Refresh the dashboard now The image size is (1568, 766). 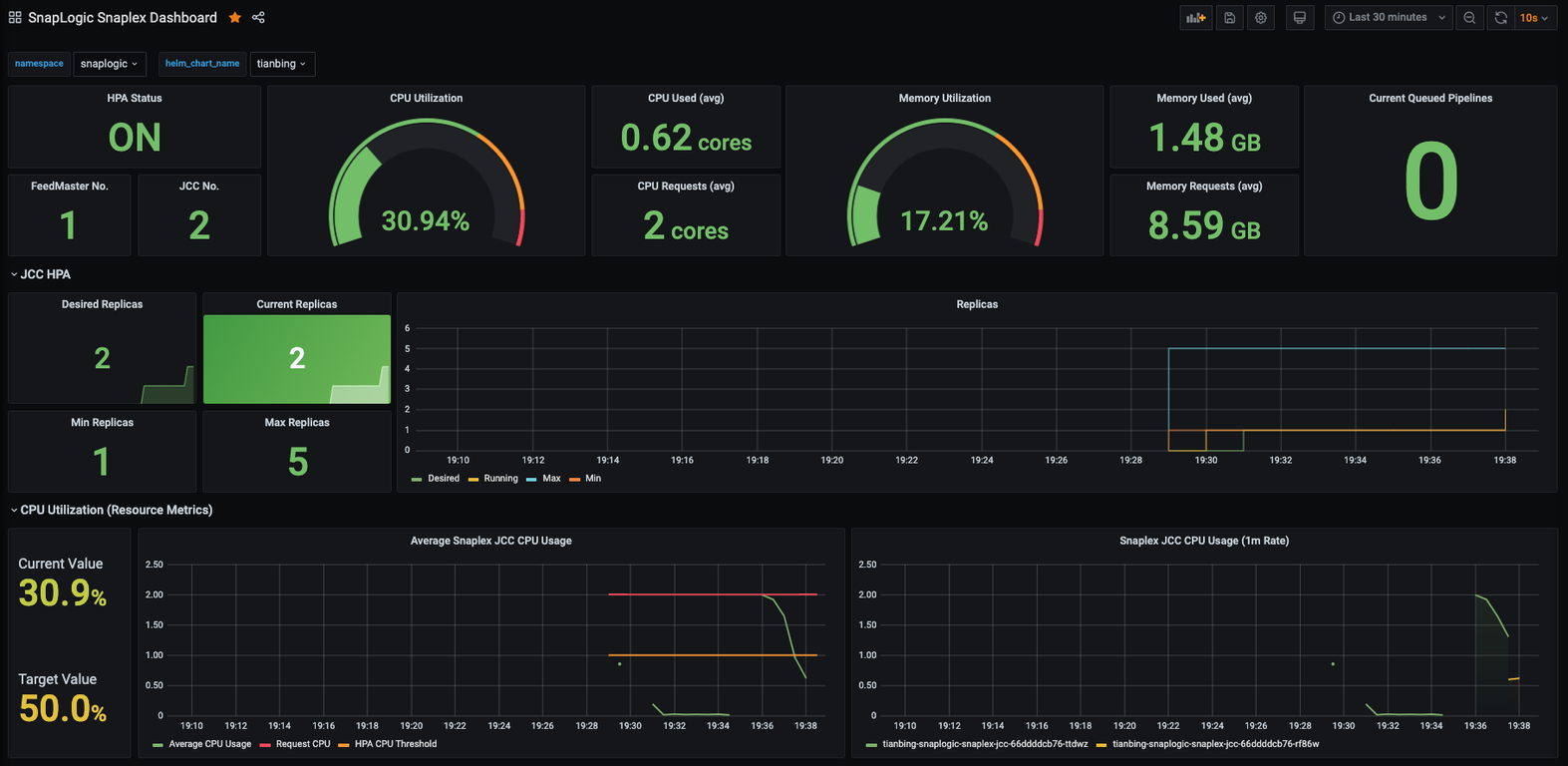click(1500, 18)
